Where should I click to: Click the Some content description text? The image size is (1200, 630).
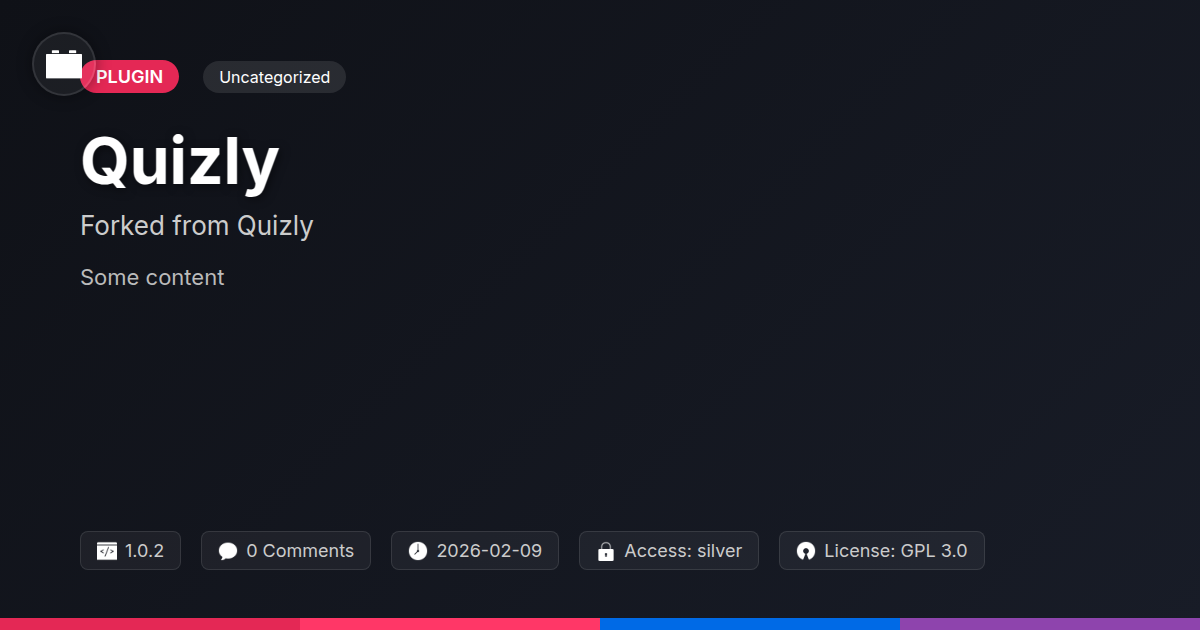click(152, 277)
